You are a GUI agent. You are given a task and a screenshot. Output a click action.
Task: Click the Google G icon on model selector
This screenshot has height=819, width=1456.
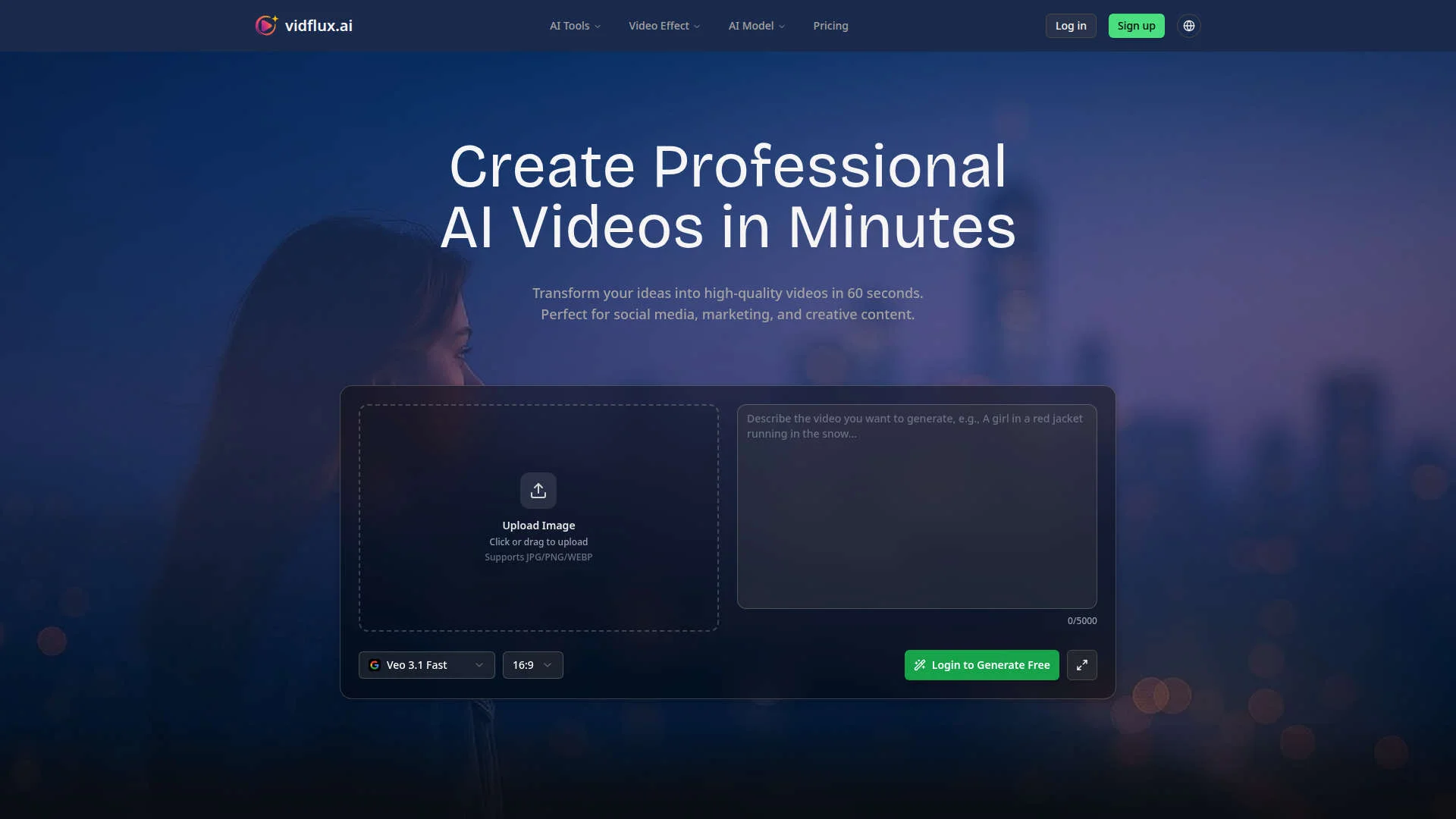pos(375,665)
